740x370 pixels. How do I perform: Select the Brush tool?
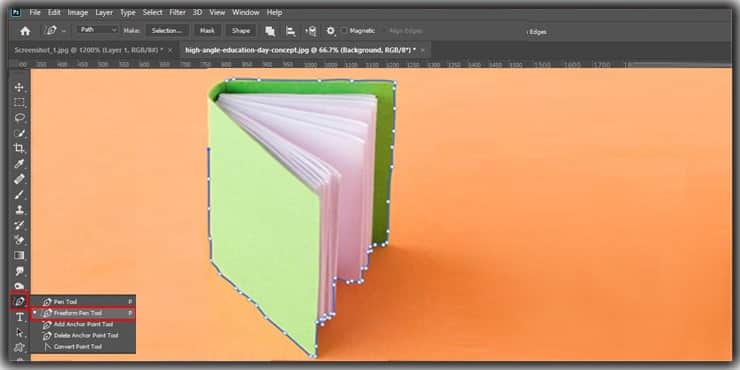(19, 194)
